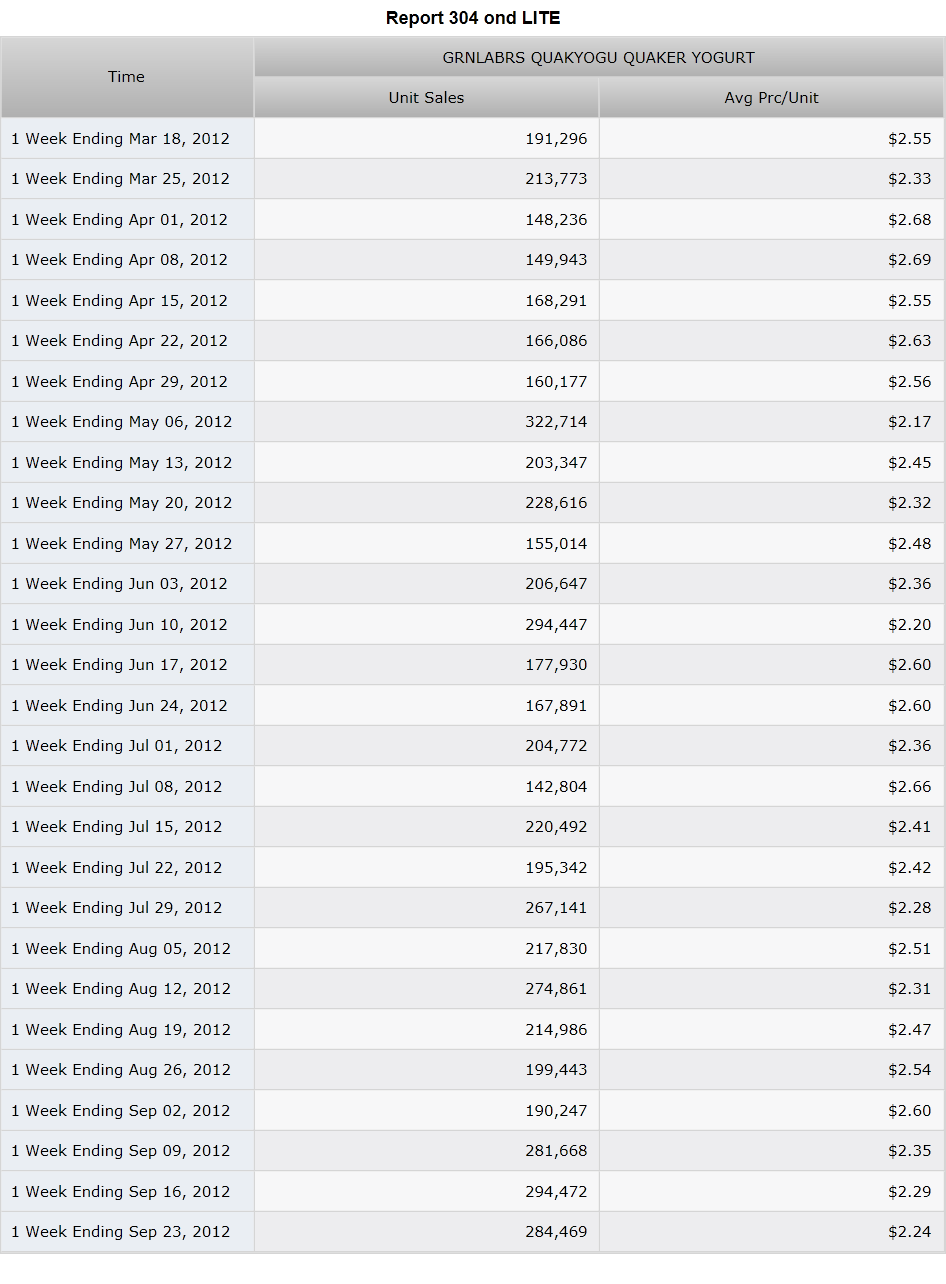
Task: Click the Report 304 ond LITE title
Action: coord(473,18)
